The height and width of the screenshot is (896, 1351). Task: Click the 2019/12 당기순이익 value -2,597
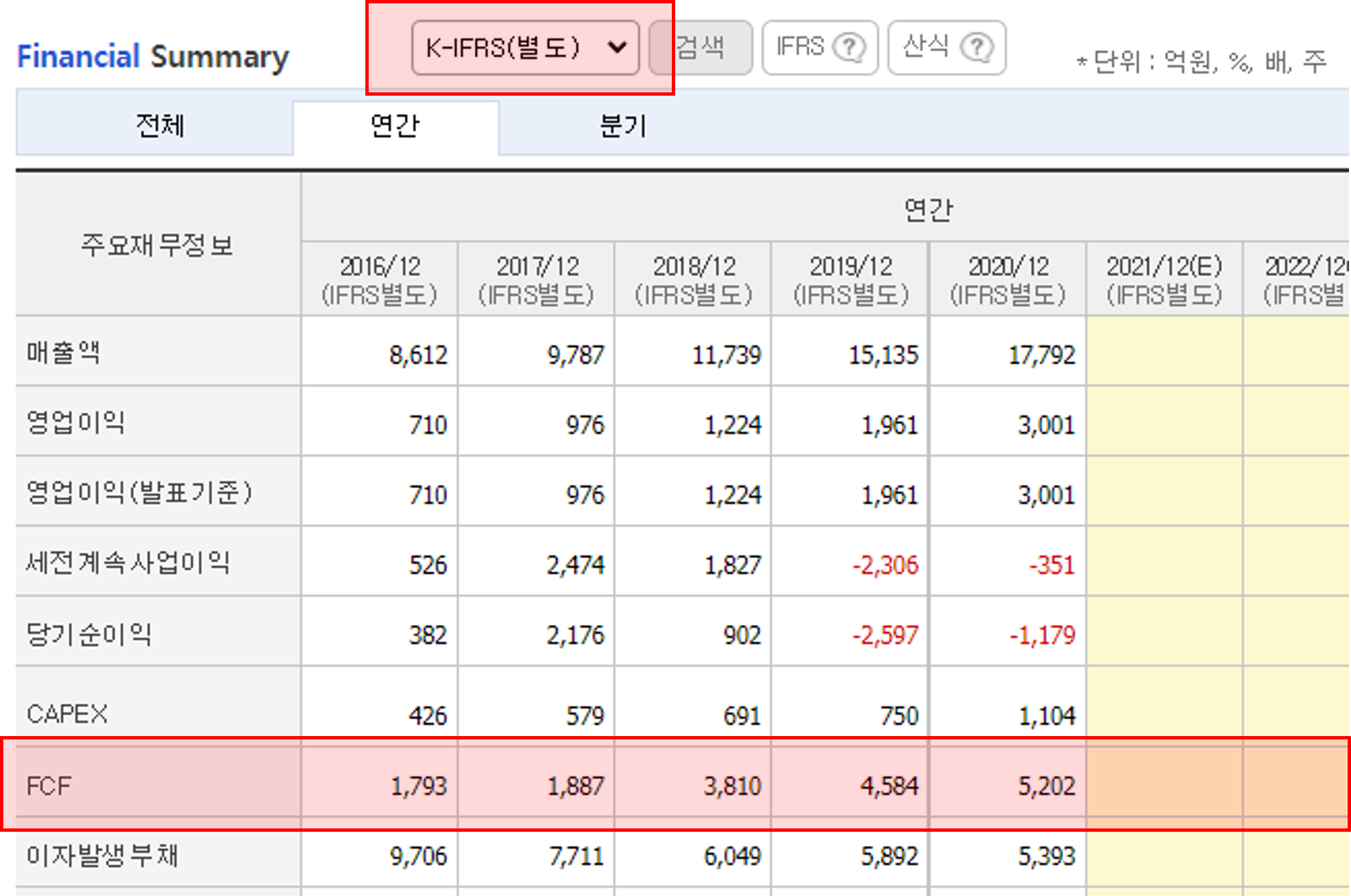tap(885, 635)
